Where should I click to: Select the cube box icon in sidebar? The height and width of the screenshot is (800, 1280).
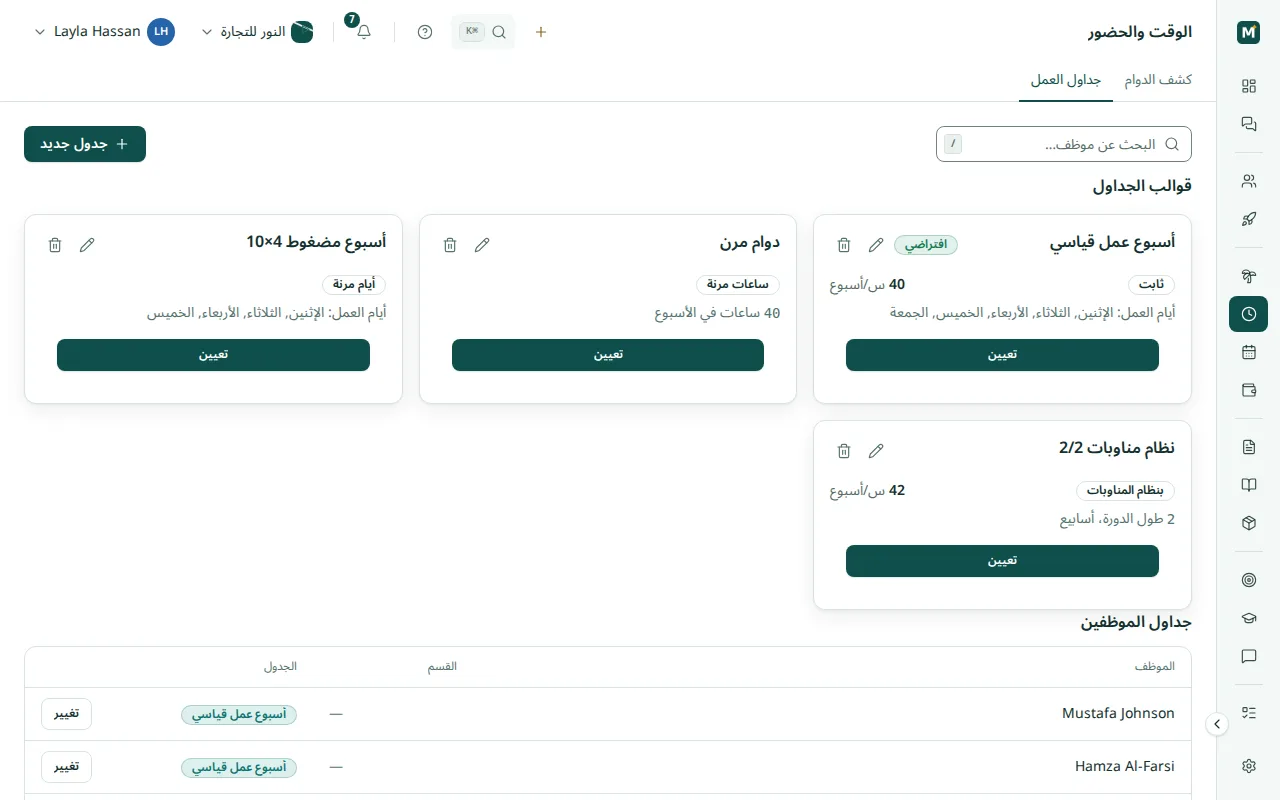click(x=1248, y=523)
